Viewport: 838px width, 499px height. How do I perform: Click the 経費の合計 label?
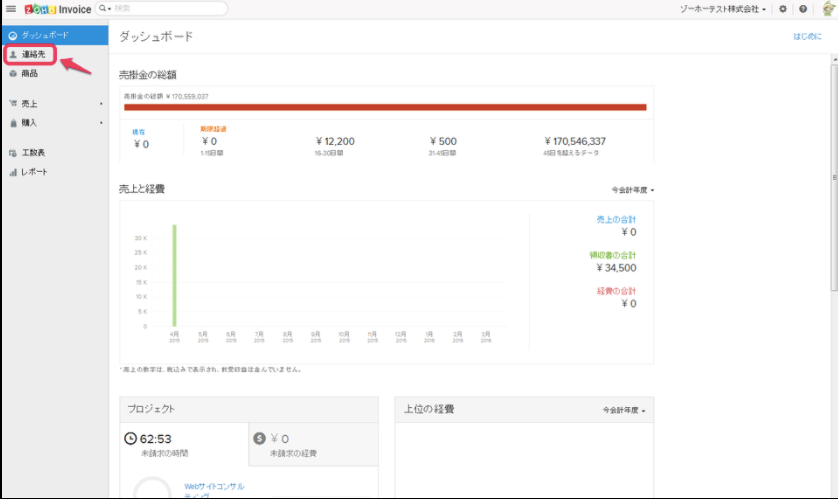pos(616,291)
